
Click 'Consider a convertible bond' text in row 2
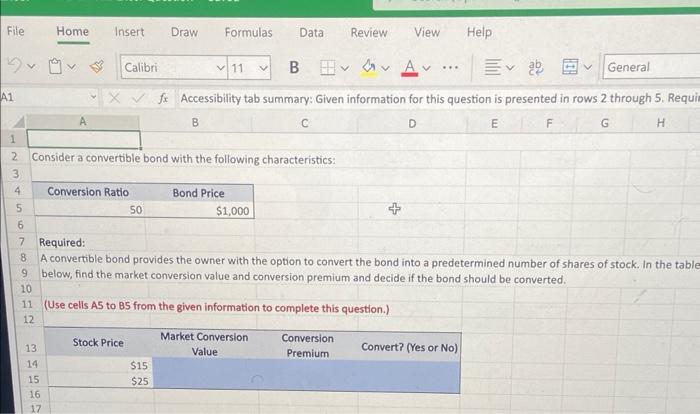183,159
